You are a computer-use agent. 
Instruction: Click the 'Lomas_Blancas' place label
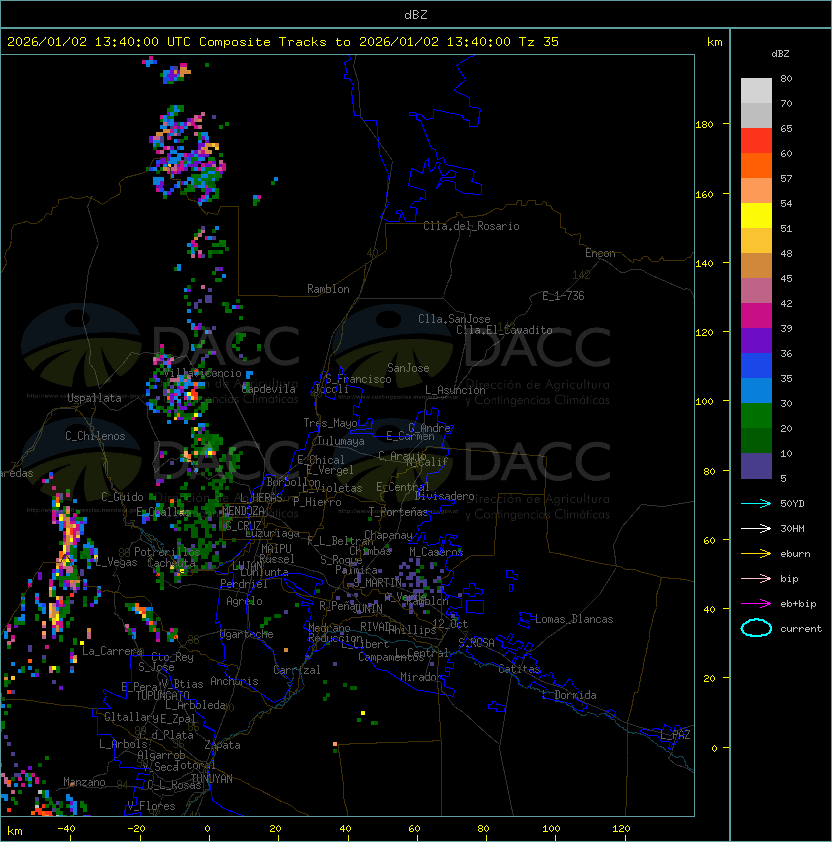pyautogui.click(x=574, y=619)
